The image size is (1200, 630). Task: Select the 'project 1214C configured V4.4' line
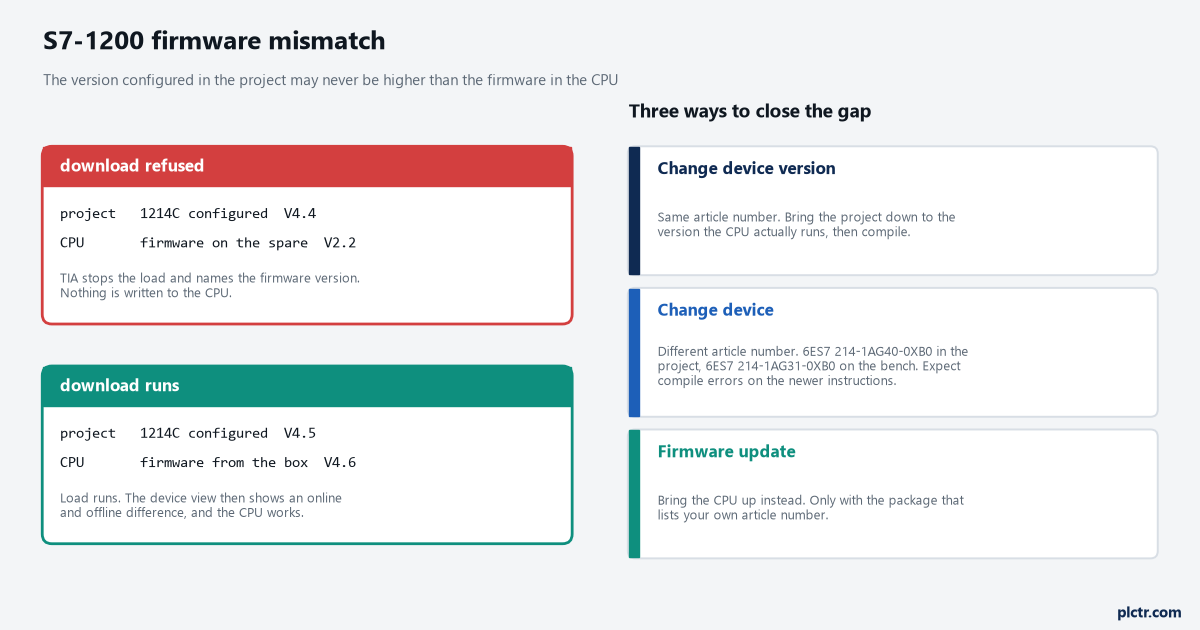point(188,213)
